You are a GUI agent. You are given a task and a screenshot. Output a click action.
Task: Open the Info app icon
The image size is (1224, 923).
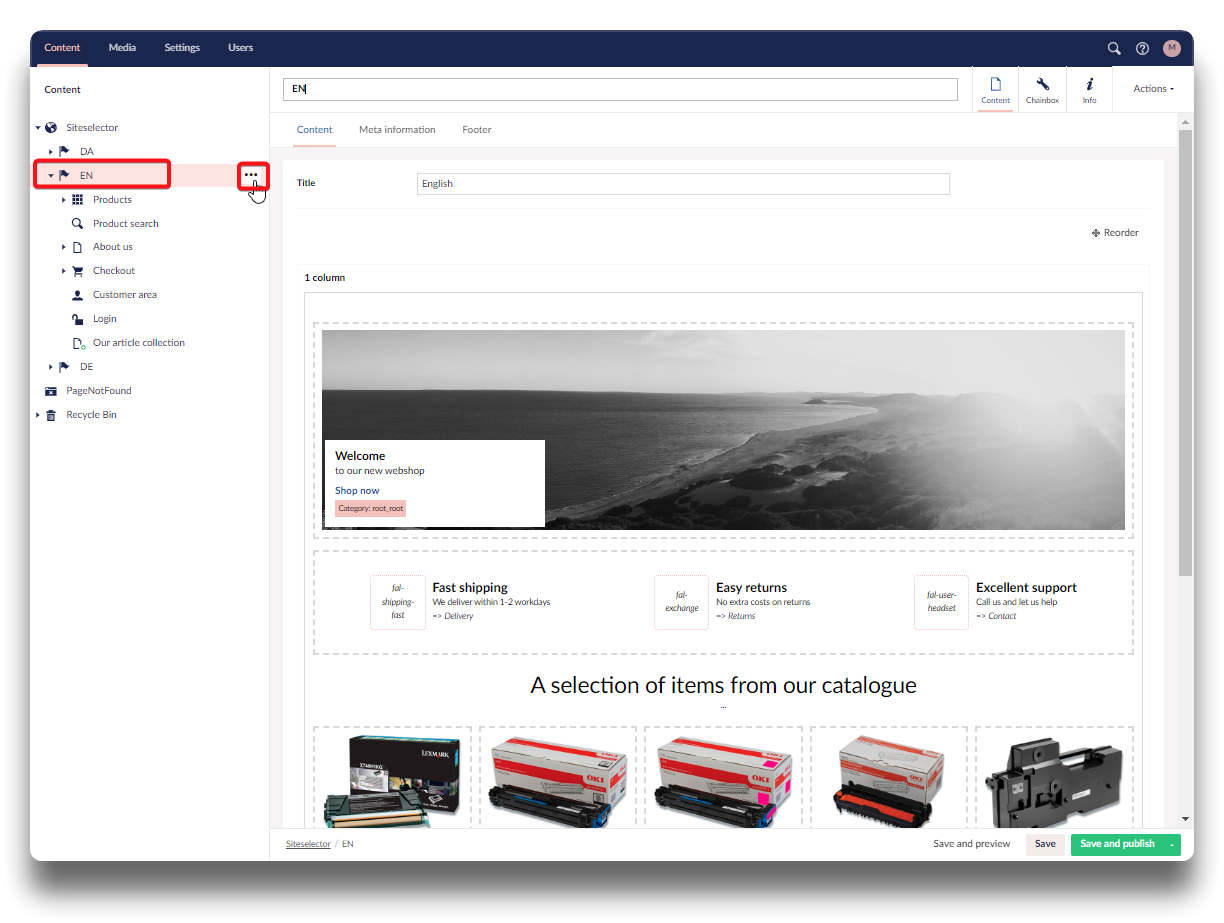(1089, 89)
